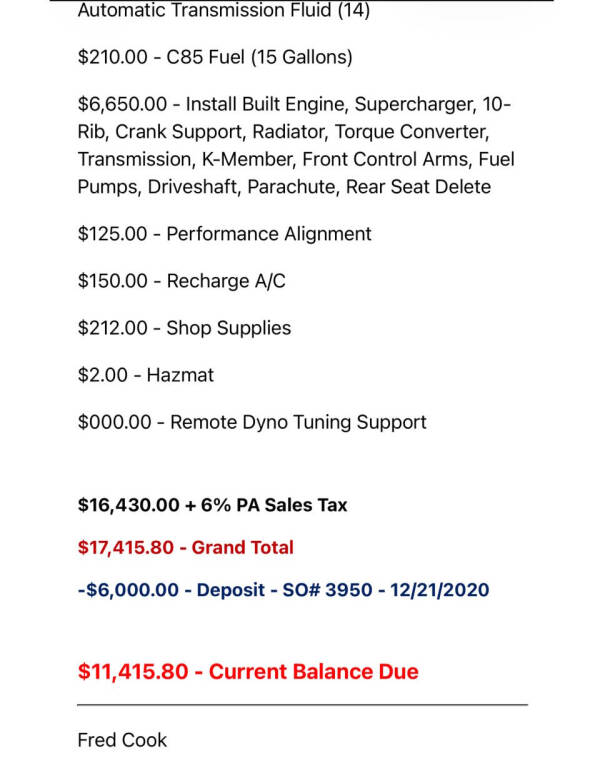Click the Fred Cook signature name
600x778 pixels.
(x=122, y=741)
